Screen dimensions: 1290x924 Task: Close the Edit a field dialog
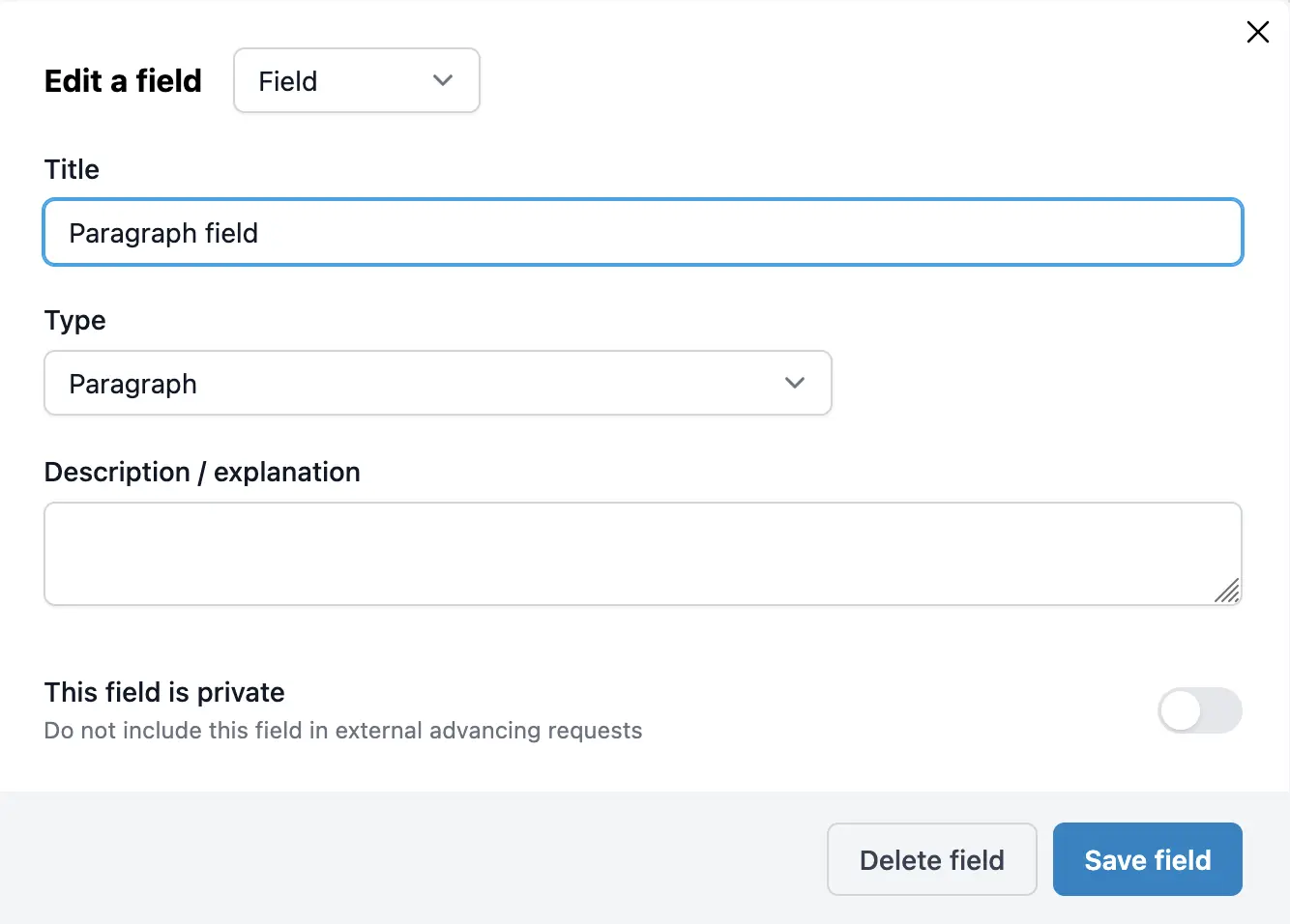(x=1257, y=32)
